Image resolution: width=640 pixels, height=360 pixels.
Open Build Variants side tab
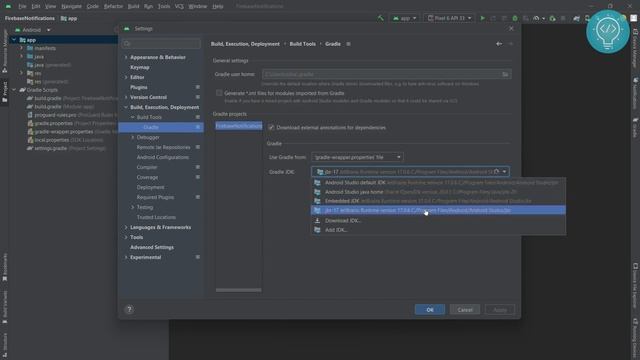pos(4,307)
